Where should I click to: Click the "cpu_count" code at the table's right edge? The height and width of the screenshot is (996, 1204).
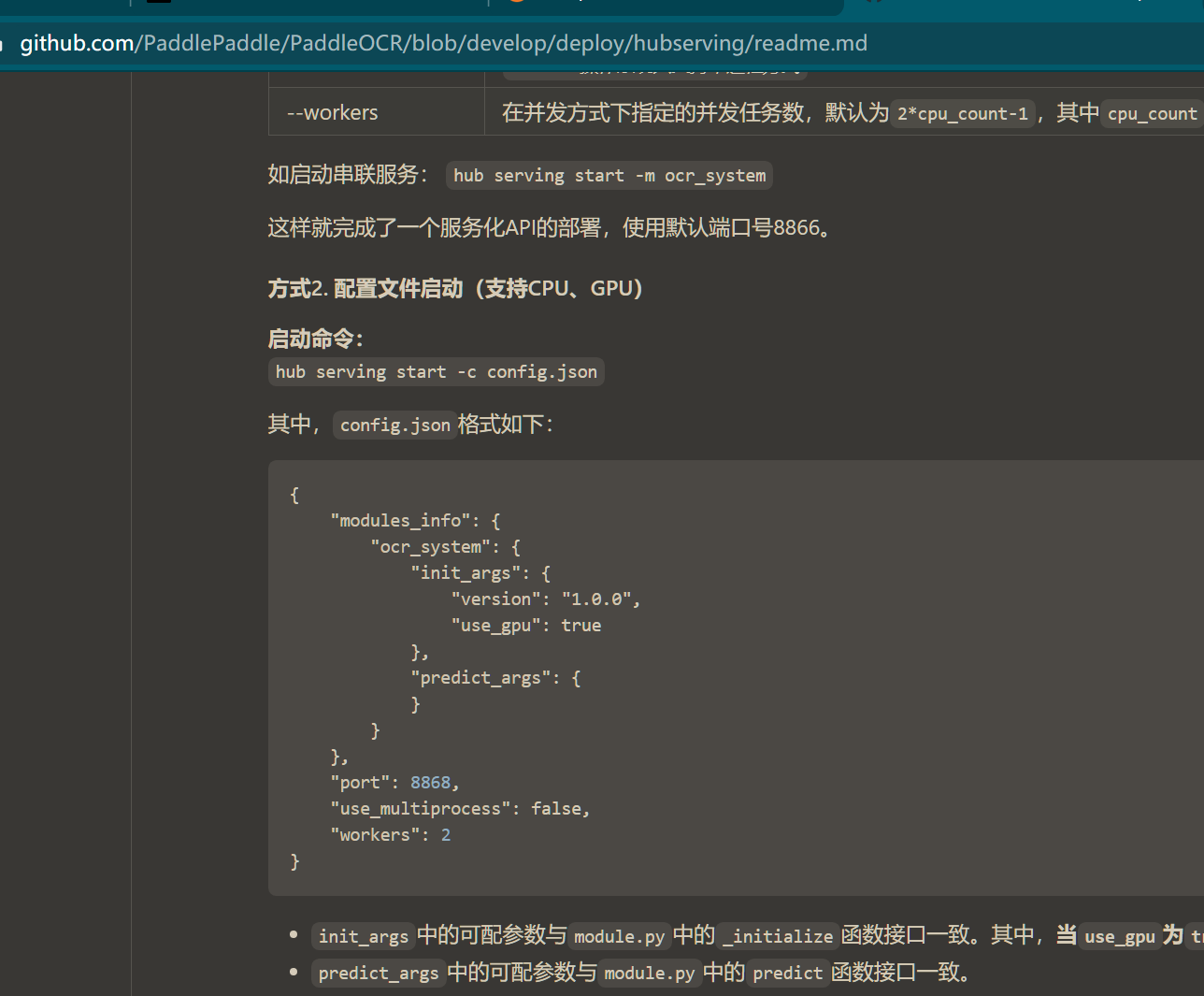(1152, 113)
